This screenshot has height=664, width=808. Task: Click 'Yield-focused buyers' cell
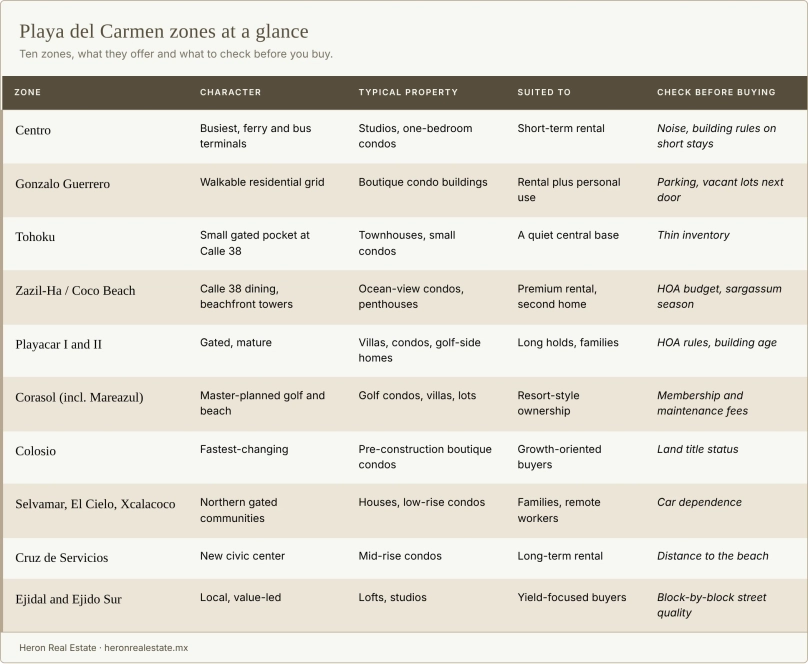[572, 598]
